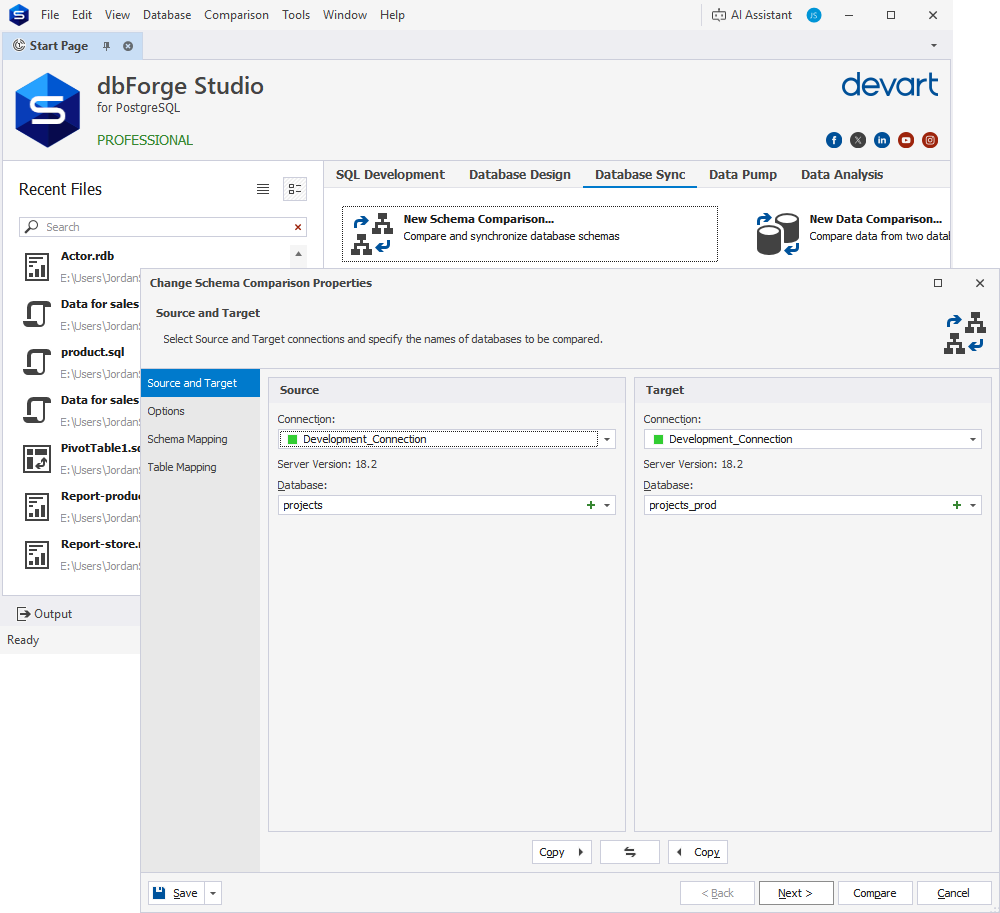Viewport: 1000px width, 913px height.
Task: Save the comparison properties
Action: (x=177, y=893)
